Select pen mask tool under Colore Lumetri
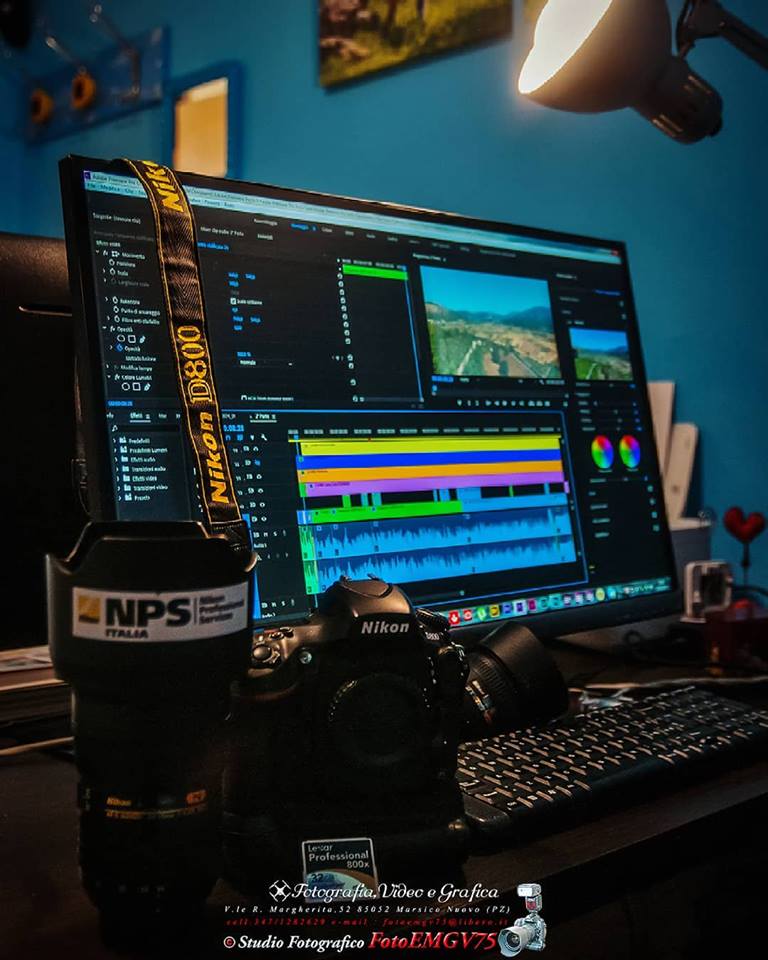 pos(146,387)
